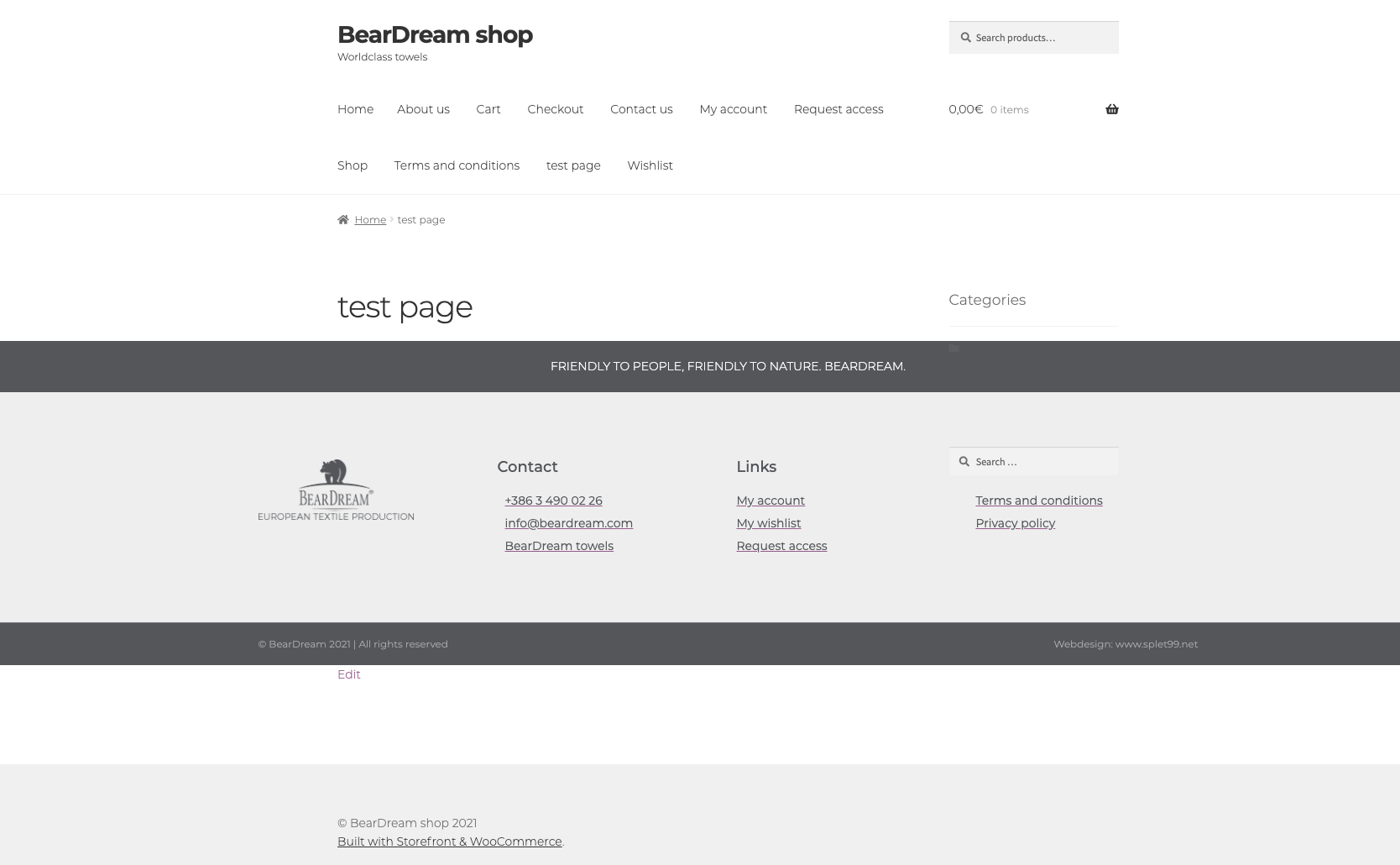The image size is (1400, 865).
Task: Click the Worldclass towels tagline
Action: click(x=382, y=57)
